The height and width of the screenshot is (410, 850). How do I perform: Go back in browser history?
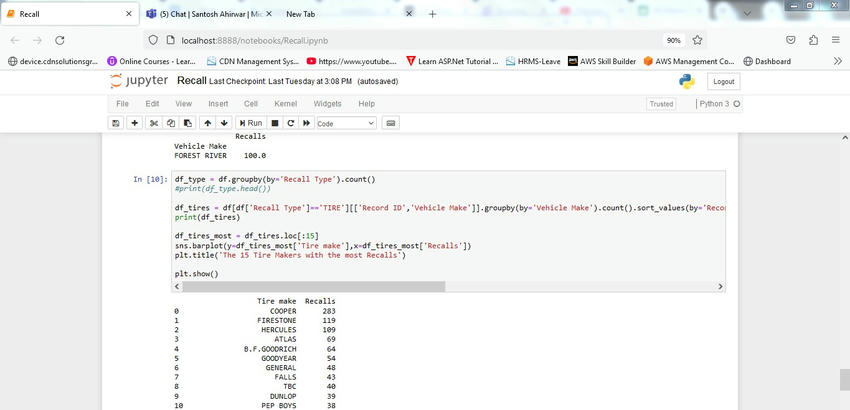click(x=15, y=40)
